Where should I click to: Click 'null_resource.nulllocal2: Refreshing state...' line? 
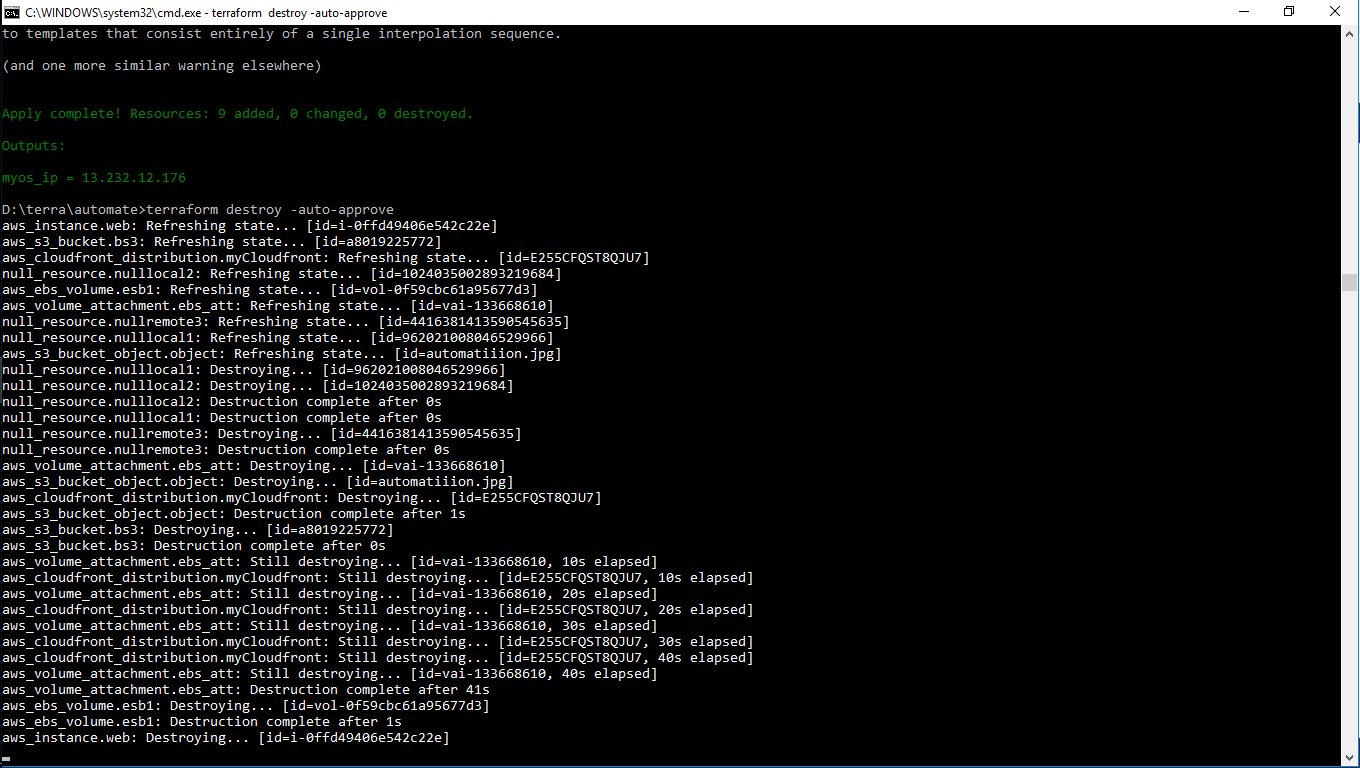pyautogui.click(x=282, y=274)
